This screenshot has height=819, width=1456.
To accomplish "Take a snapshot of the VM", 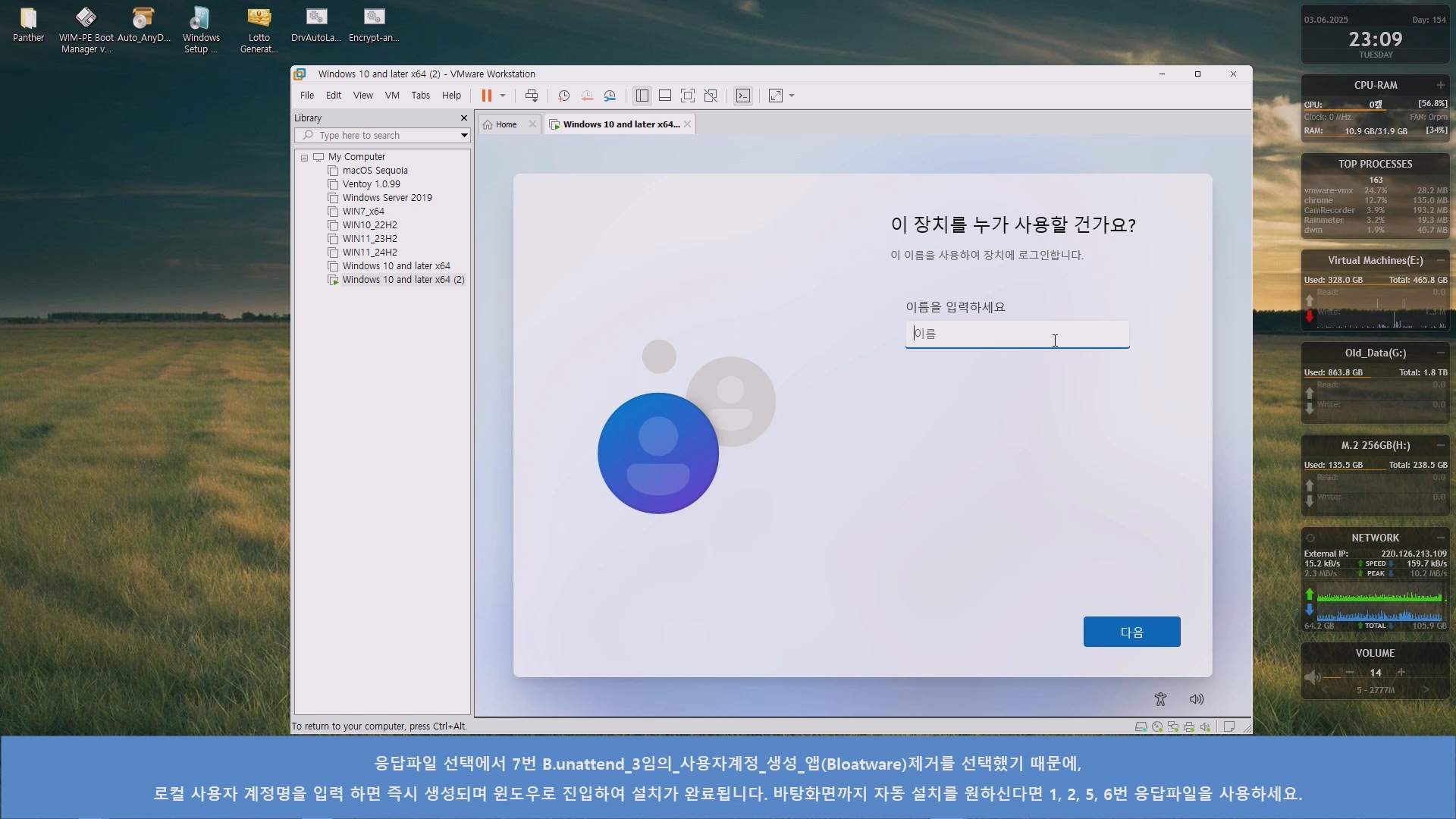I will click(563, 96).
